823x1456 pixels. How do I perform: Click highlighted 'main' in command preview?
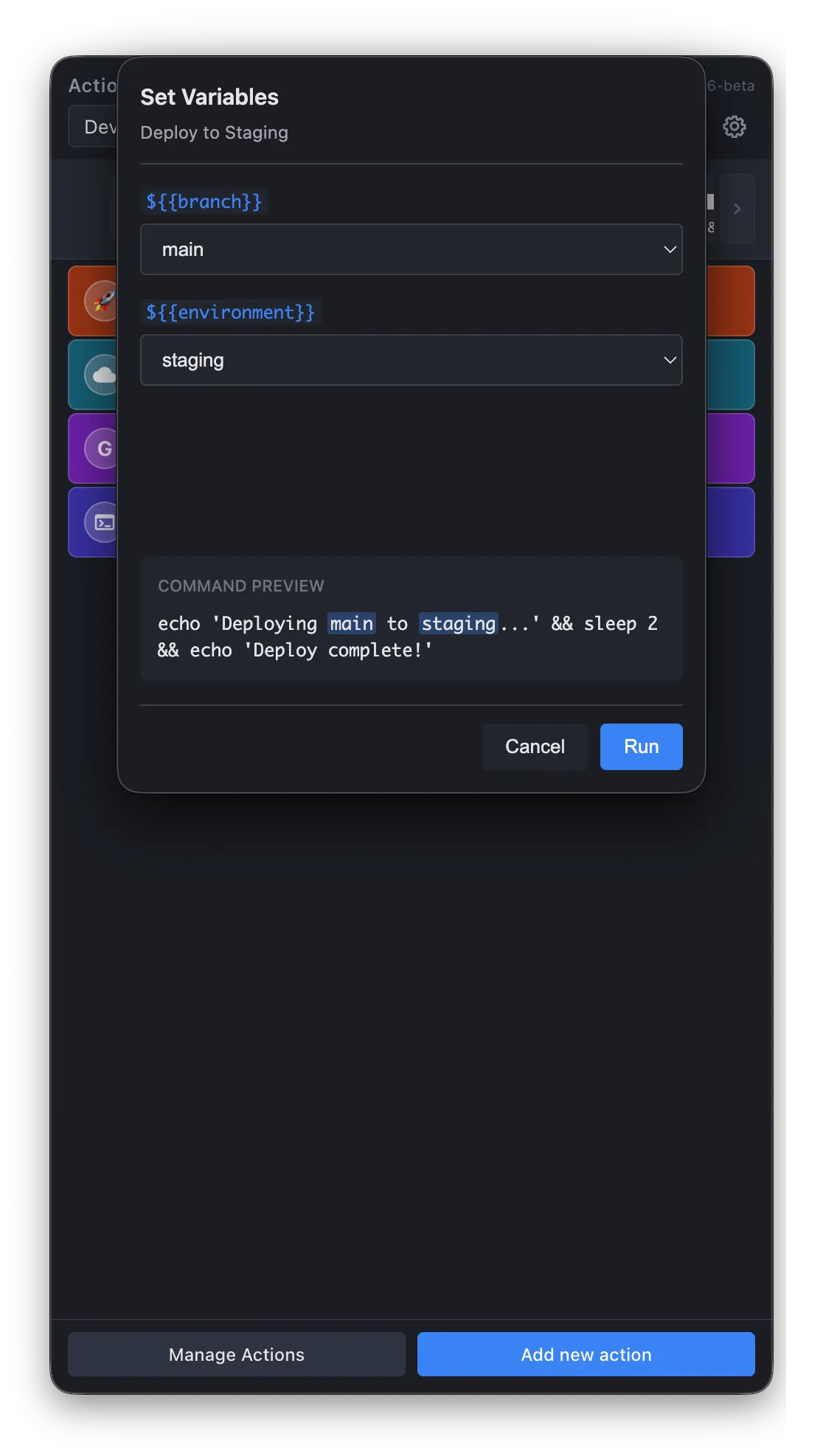(352, 623)
